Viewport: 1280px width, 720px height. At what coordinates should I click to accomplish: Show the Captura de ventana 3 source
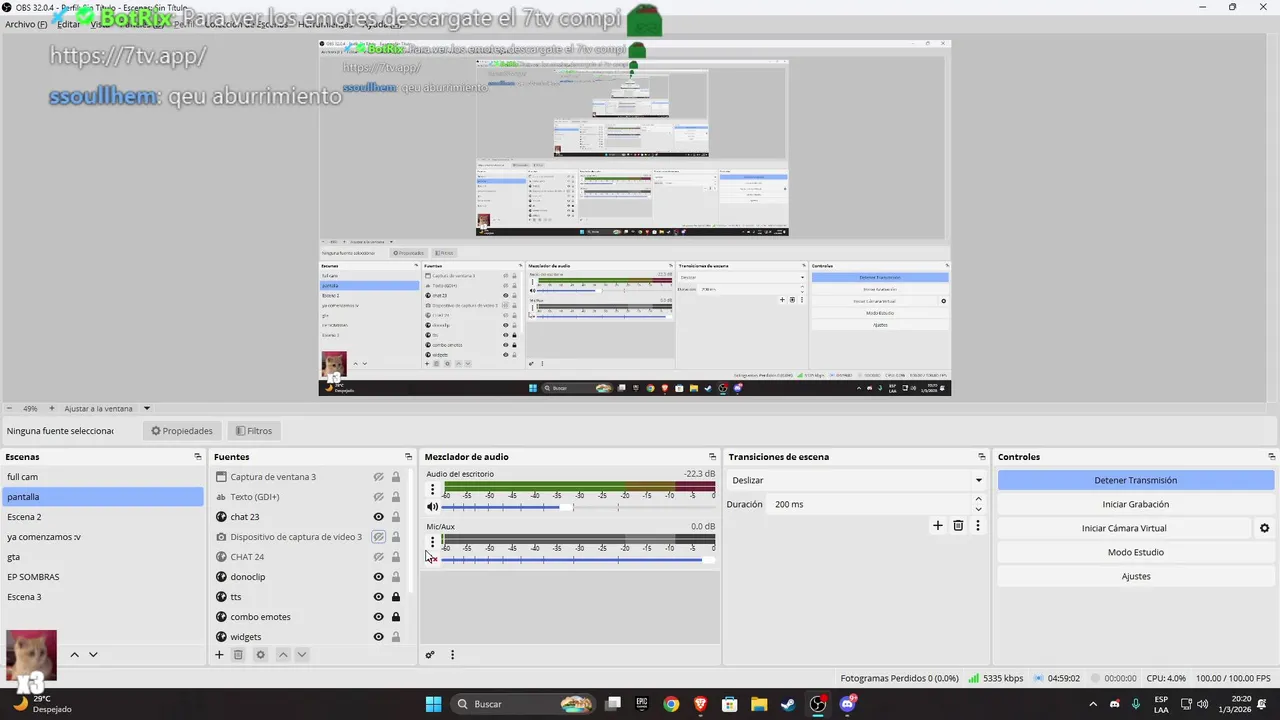pos(379,477)
